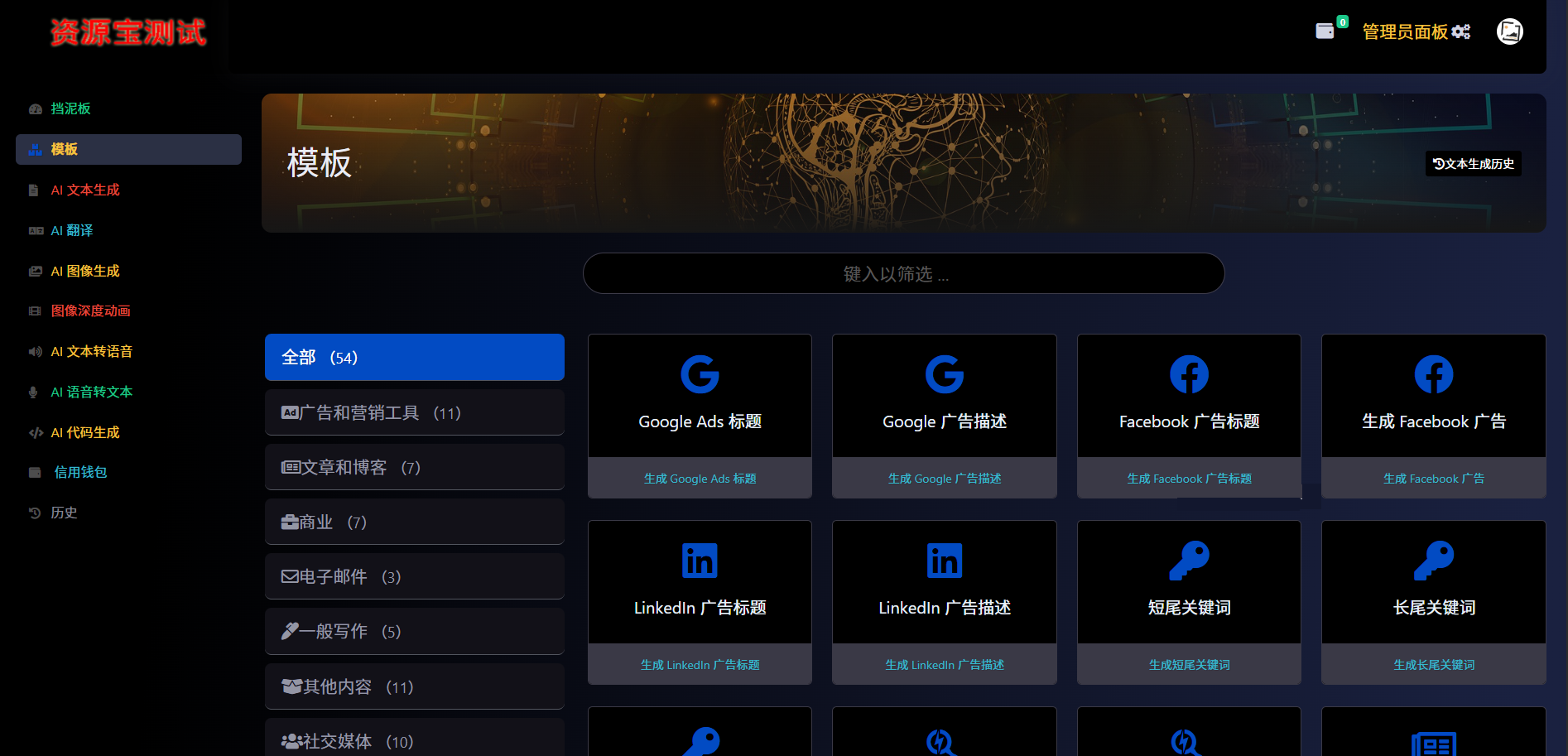This screenshot has height=756, width=1568.
Task: Click the Facebook 广告标题 logo icon
Action: tap(1189, 374)
